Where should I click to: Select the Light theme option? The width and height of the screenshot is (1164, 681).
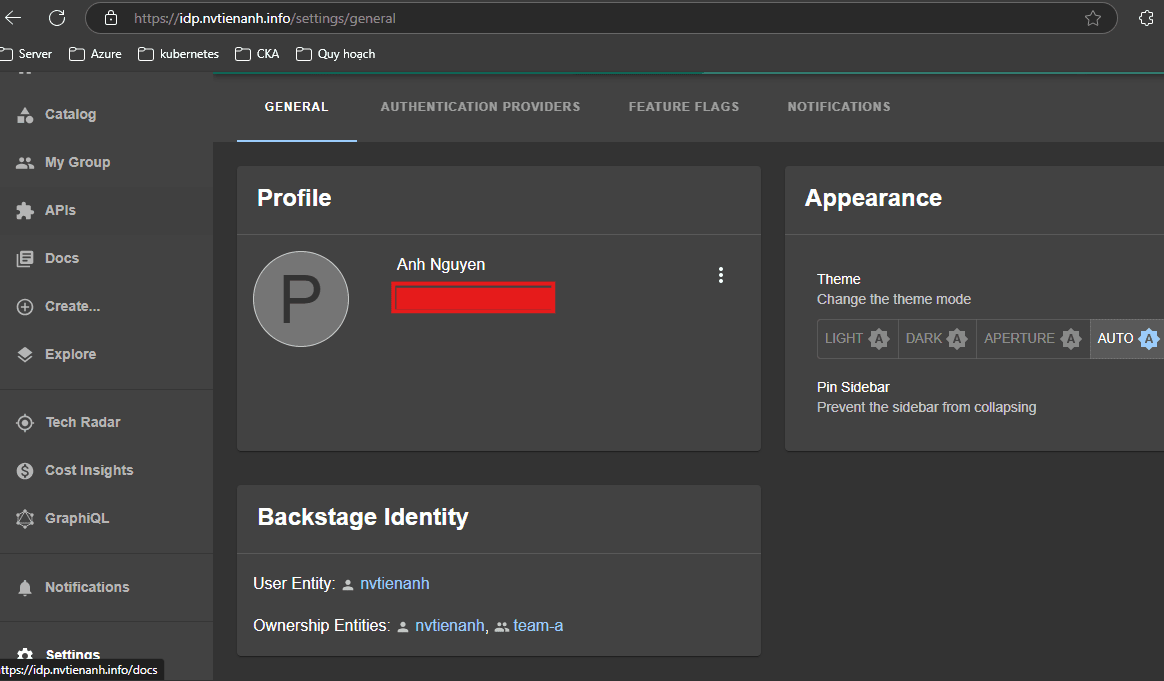[x=857, y=339]
